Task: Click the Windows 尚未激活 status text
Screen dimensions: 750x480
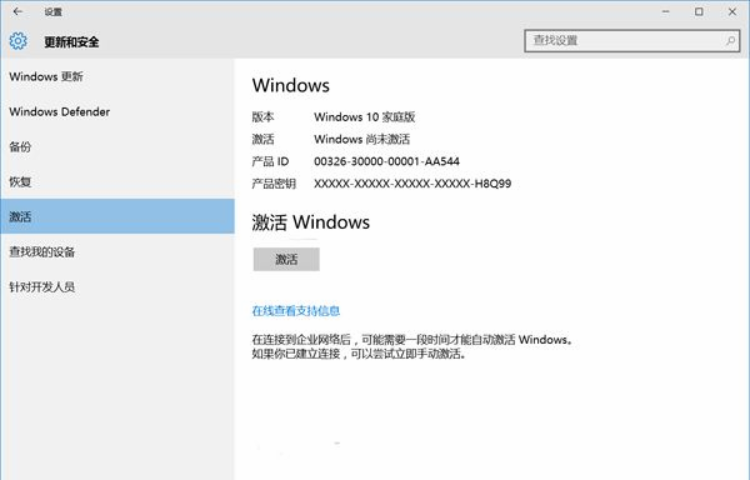Action: pos(362,139)
